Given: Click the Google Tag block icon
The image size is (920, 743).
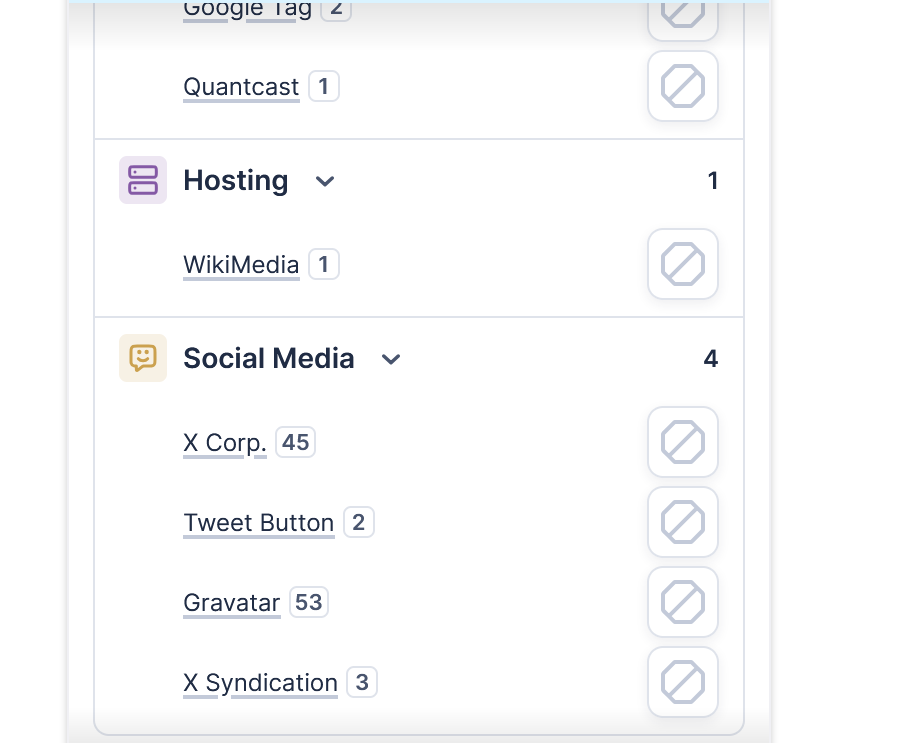Looking at the screenshot, I should point(683,12).
